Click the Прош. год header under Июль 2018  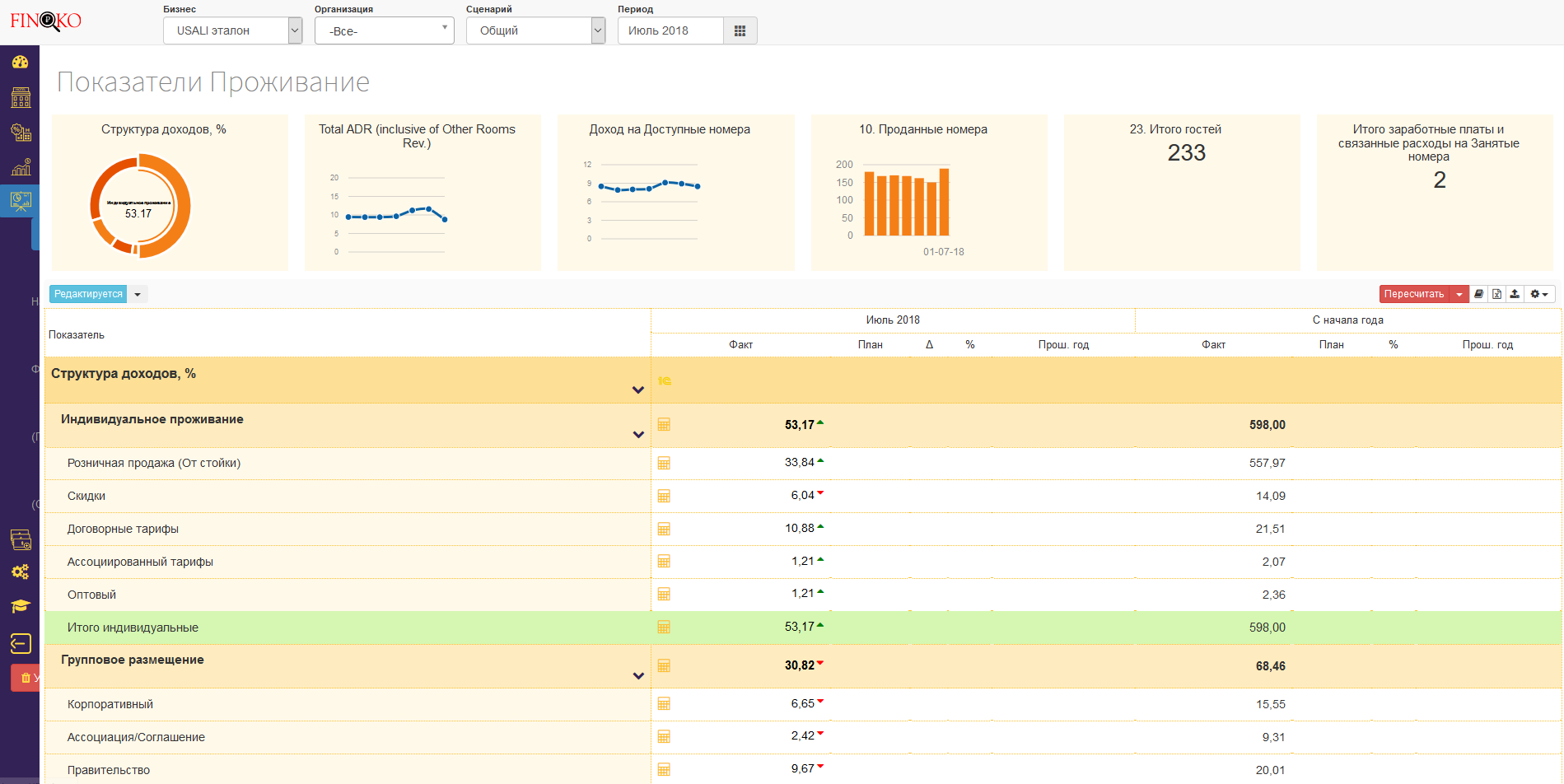[1063, 345]
